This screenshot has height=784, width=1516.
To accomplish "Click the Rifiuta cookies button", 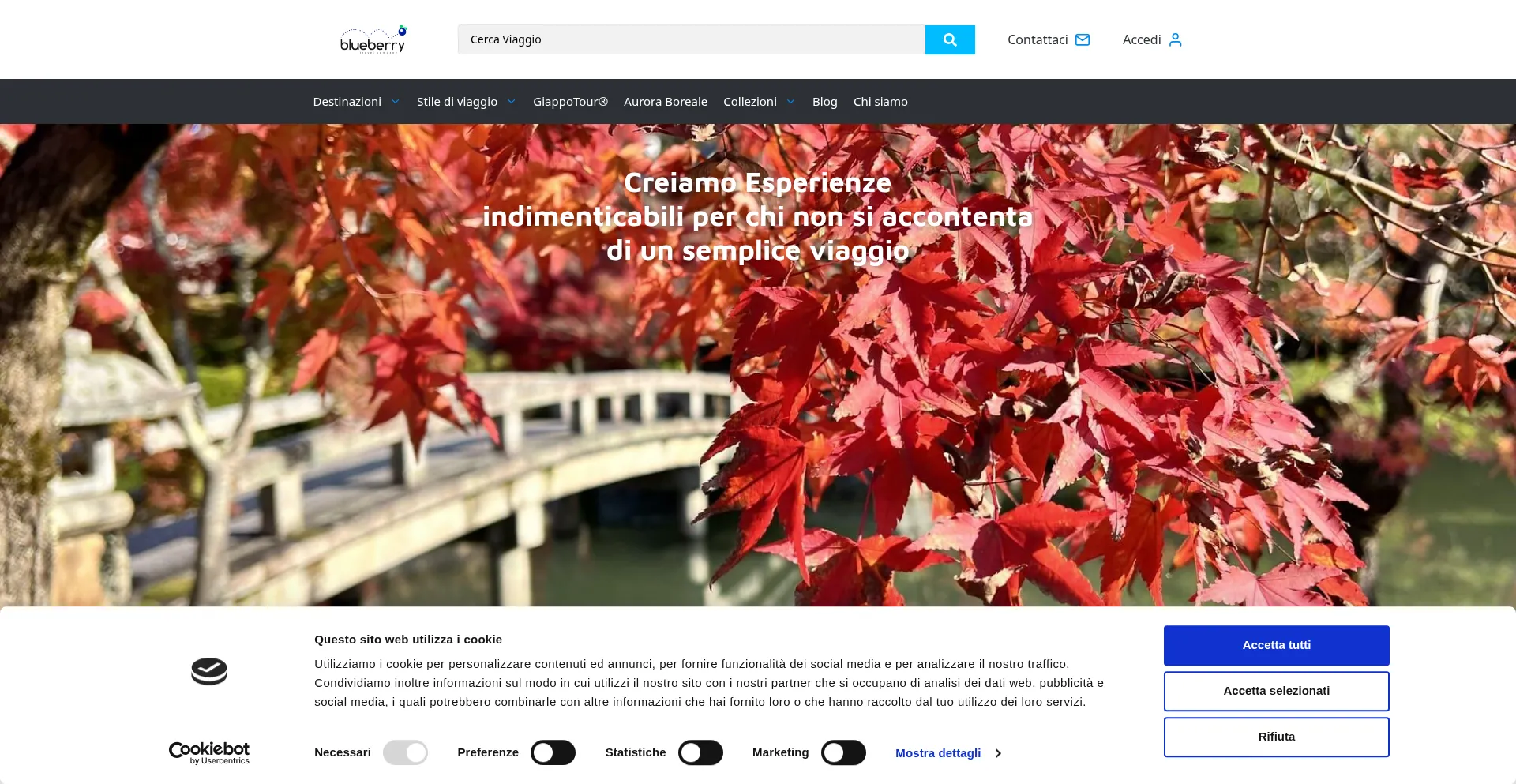I will click(x=1277, y=737).
